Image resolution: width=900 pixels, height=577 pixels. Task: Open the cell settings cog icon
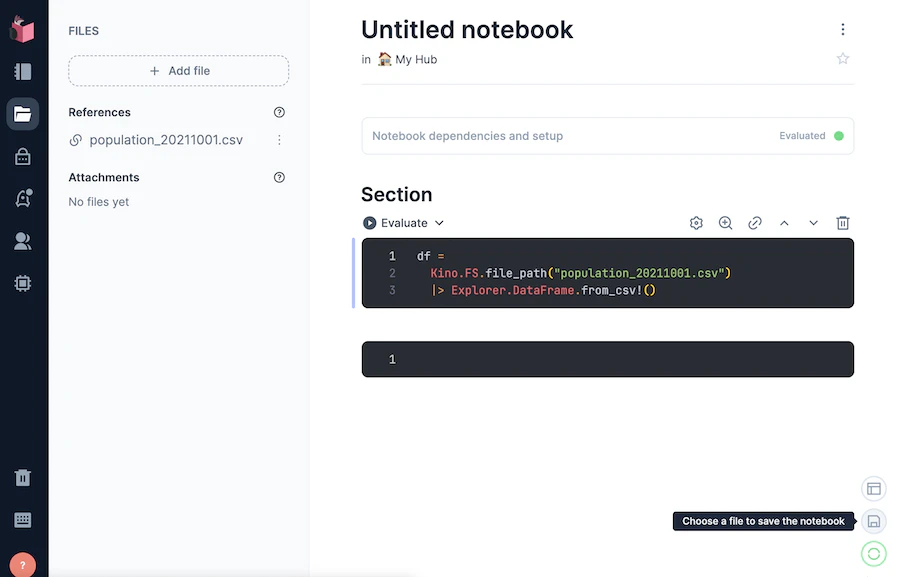click(x=696, y=223)
